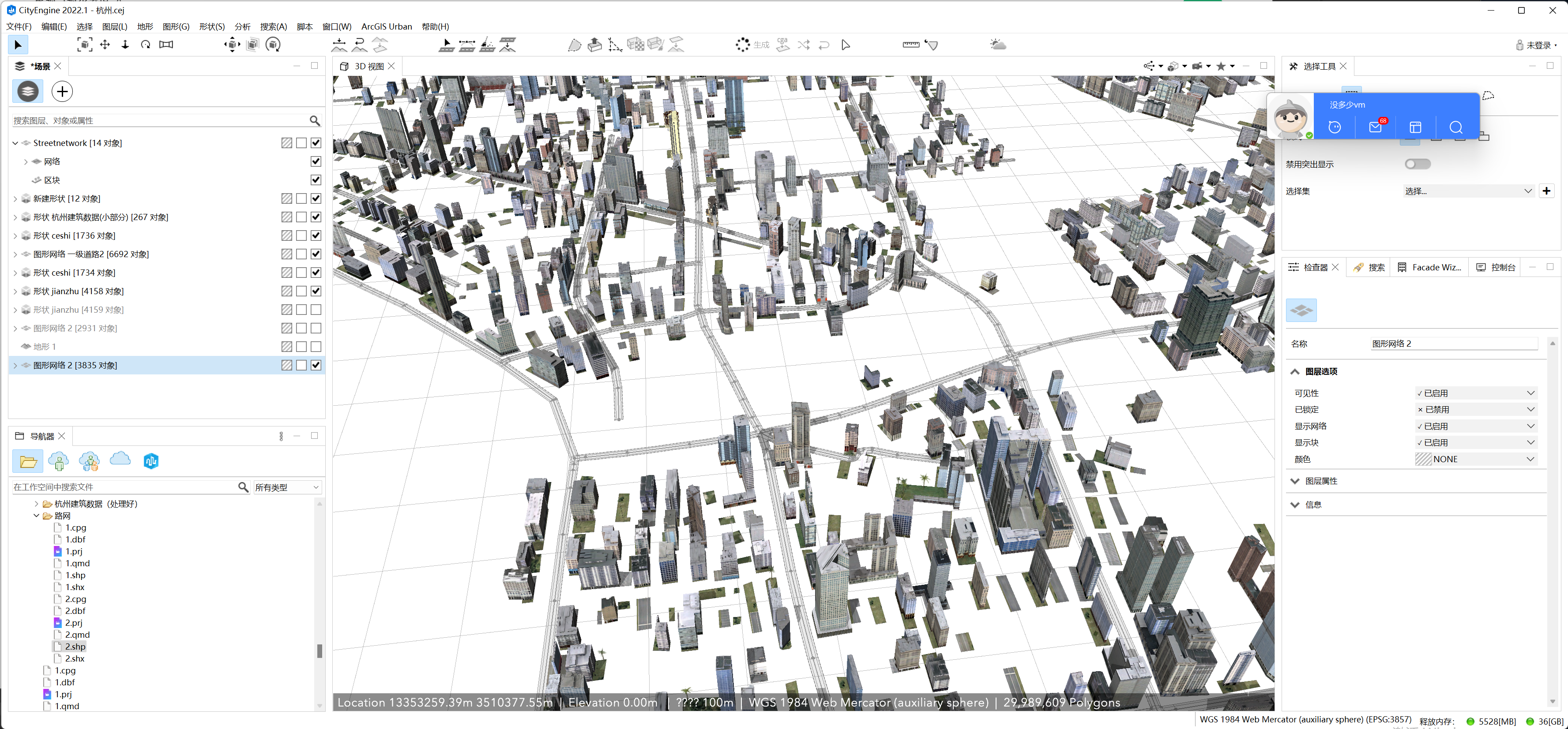The width and height of the screenshot is (1568, 729).
Task: Select the Frame selection tool
Action: (85, 45)
